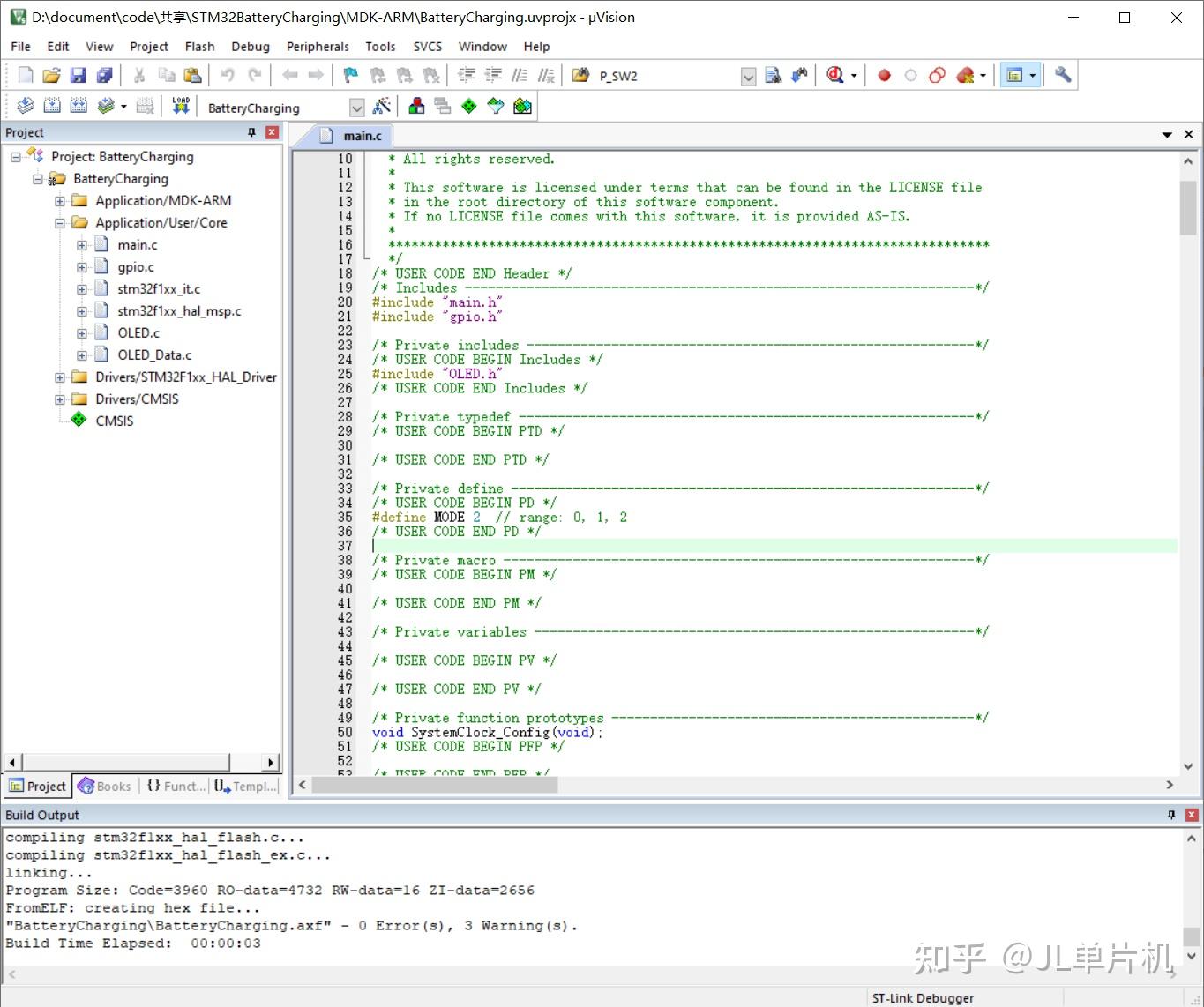Image resolution: width=1204 pixels, height=1007 pixels.
Task: Download code to flash with LOAD icon
Action: 181,107
